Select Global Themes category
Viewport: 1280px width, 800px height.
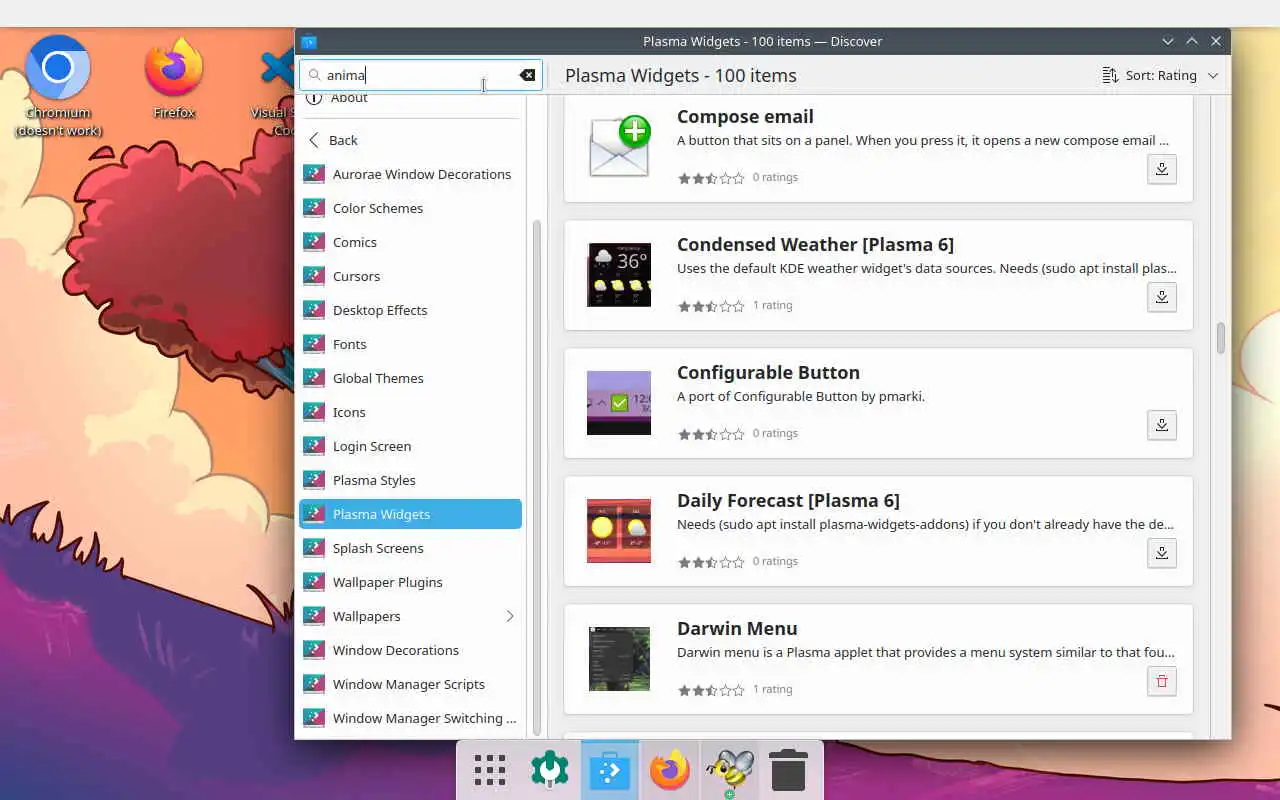(x=410, y=378)
